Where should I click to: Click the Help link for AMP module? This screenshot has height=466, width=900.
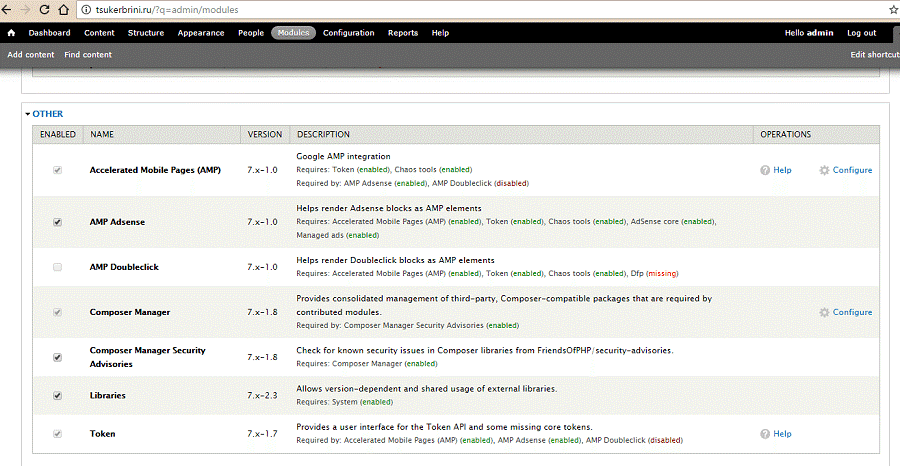782,170
